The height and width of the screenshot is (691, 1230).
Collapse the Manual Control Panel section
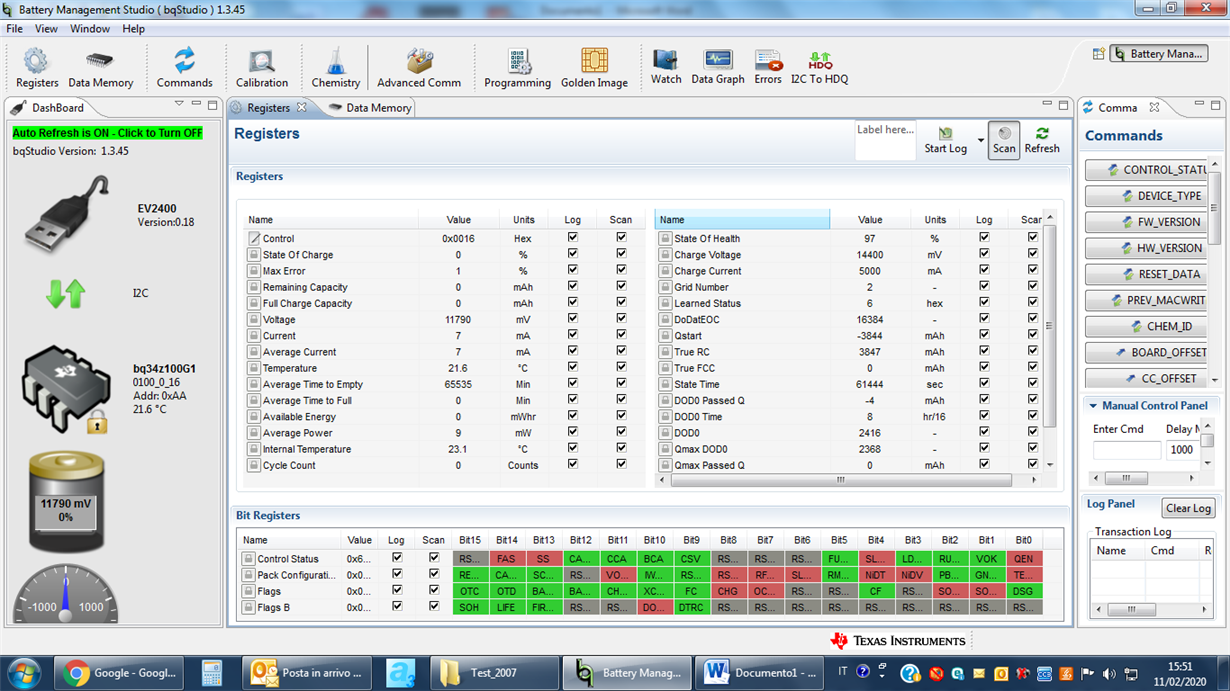click(1092, 406)
